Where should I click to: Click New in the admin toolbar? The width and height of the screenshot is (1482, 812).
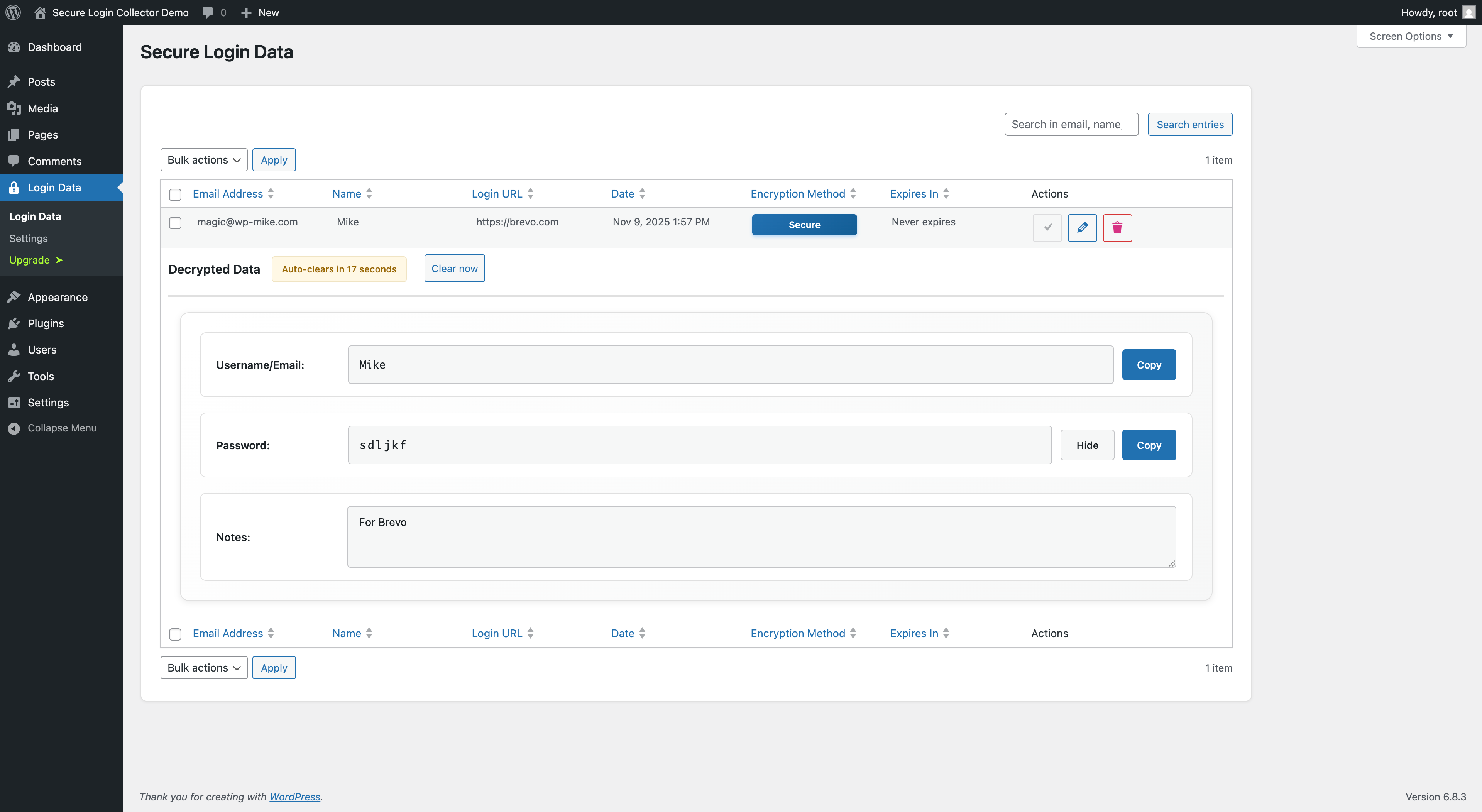point(259,12)
